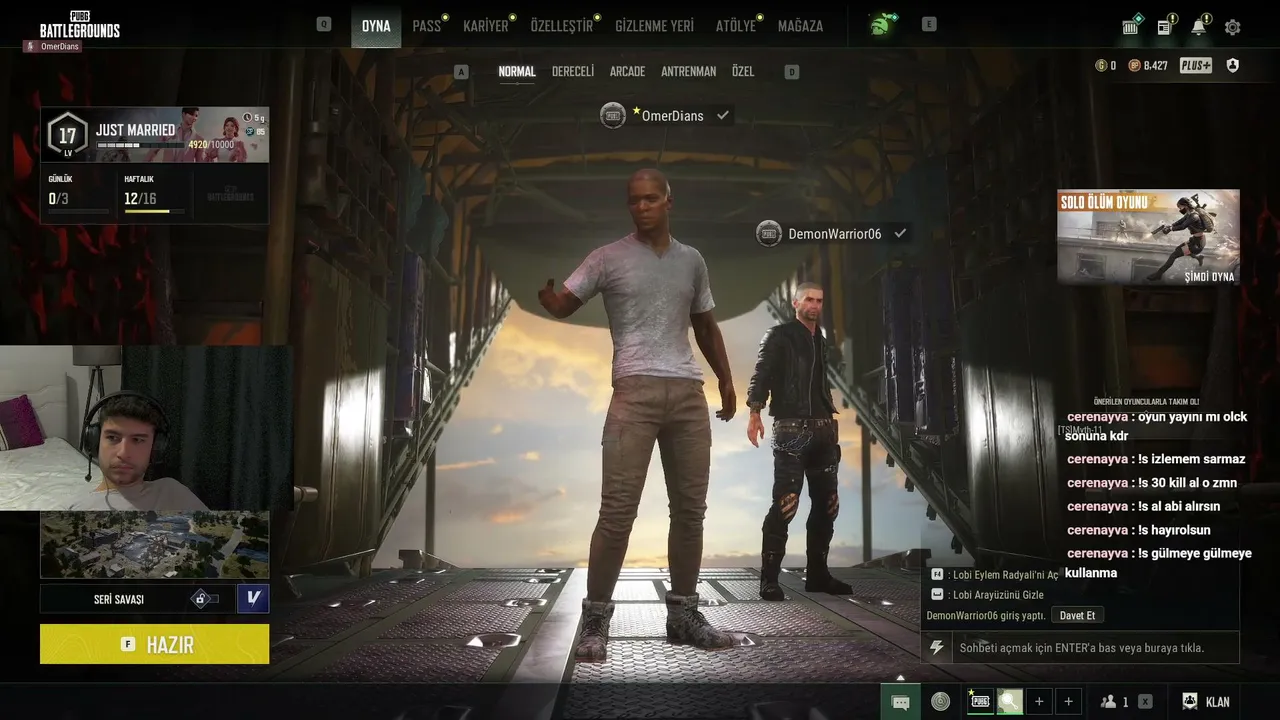Click the HAFTALIK 12/16 mission bar

click(x=154, y=211)
